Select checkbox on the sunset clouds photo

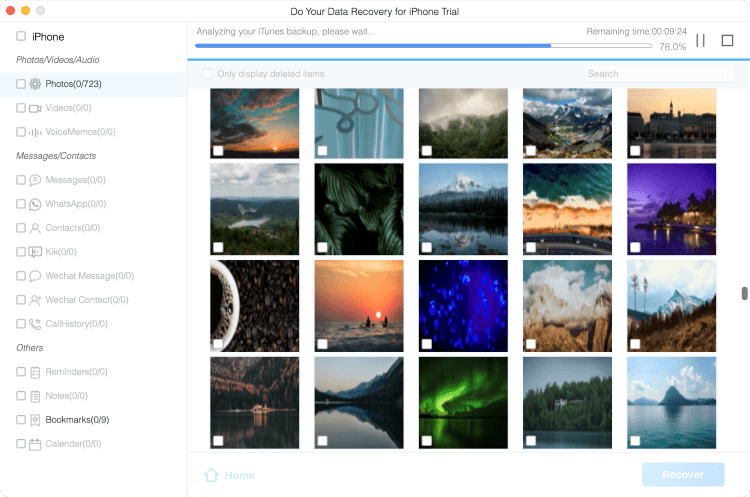[218, 151]
